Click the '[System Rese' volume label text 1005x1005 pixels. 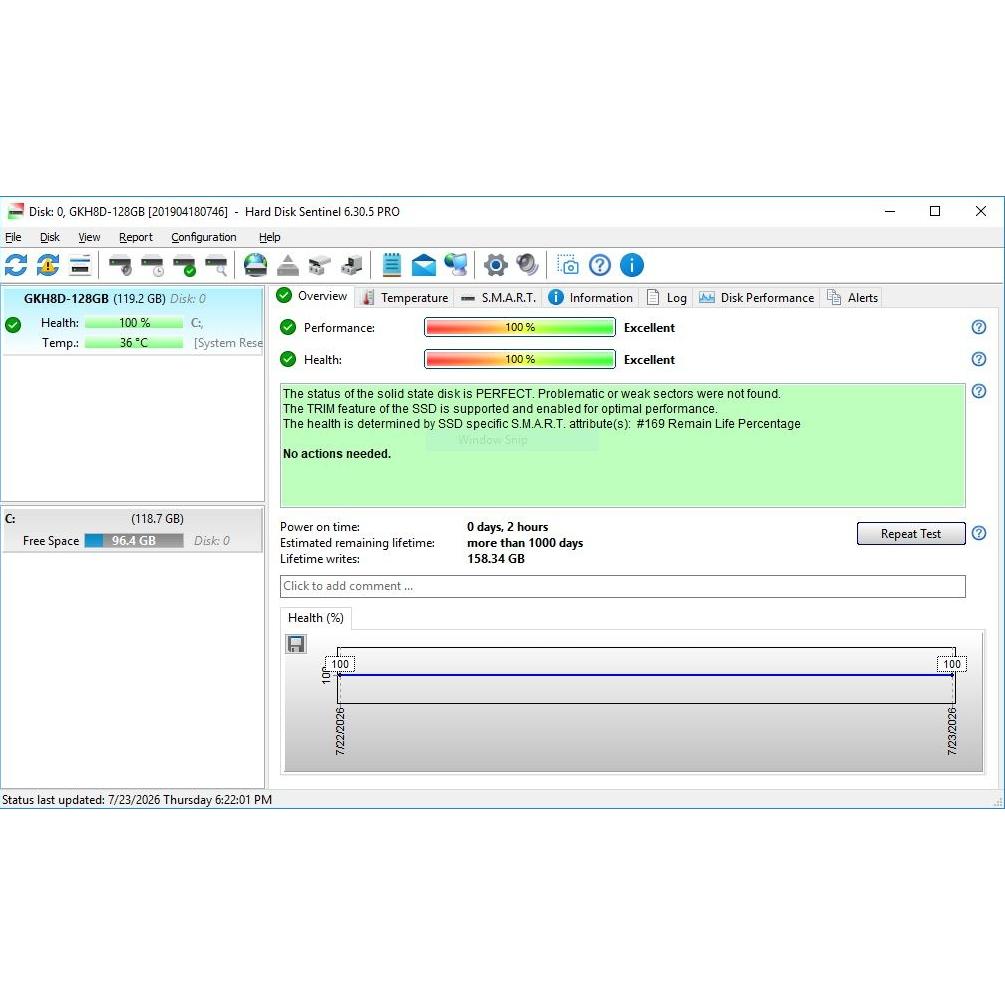(228, 343)
